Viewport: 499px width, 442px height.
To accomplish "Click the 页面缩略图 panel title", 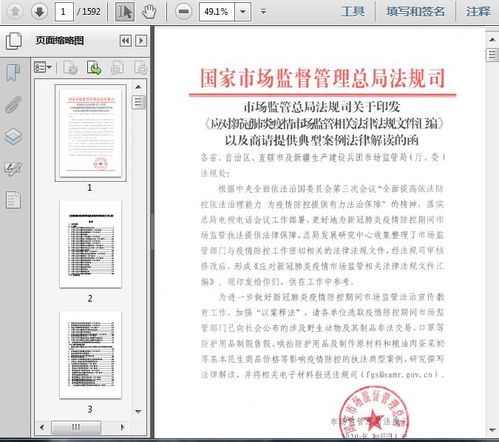I will pyautogui.click(x=60, y=41).
